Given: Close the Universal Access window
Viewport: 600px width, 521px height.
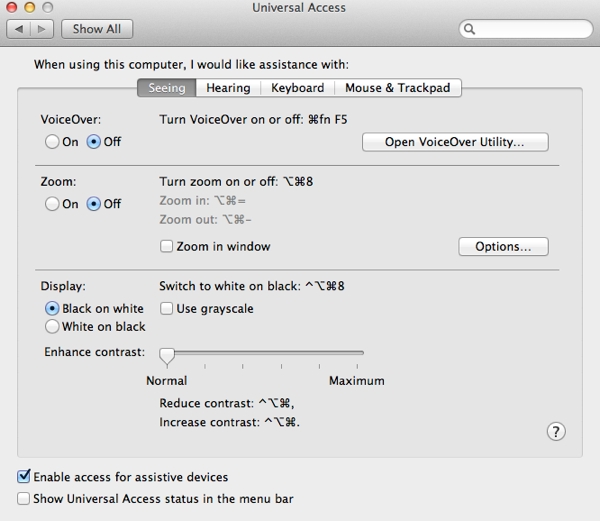Looking at the screenshot, I should (x=11, y=7).
